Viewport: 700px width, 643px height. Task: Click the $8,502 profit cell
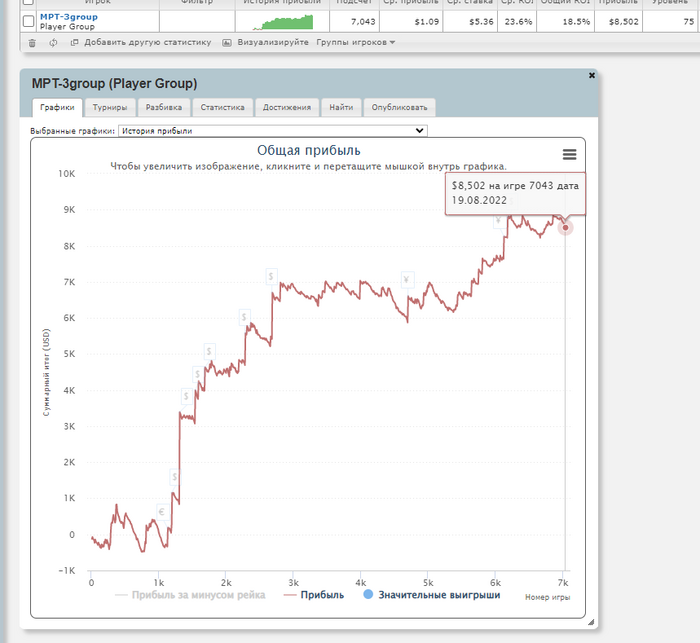point(620,21)
